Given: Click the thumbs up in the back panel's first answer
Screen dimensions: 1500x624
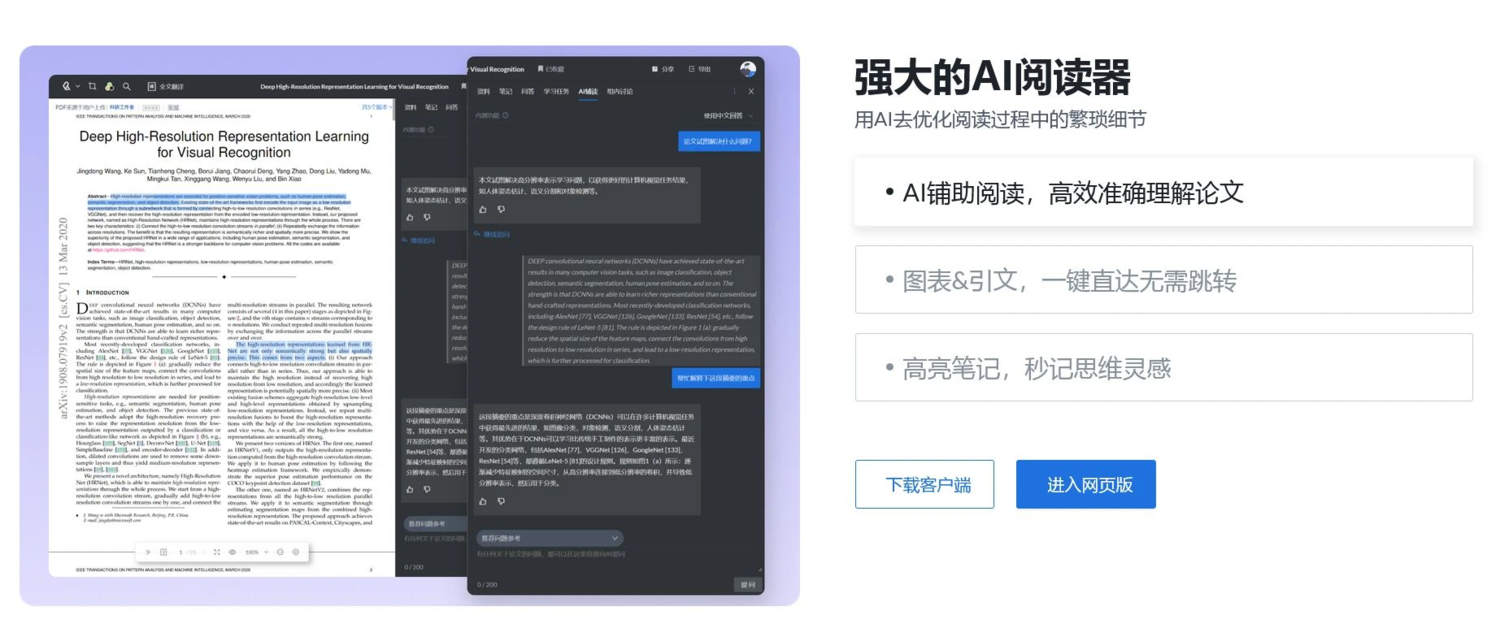Looking at the screenshot, I should (x=410, y=217).
